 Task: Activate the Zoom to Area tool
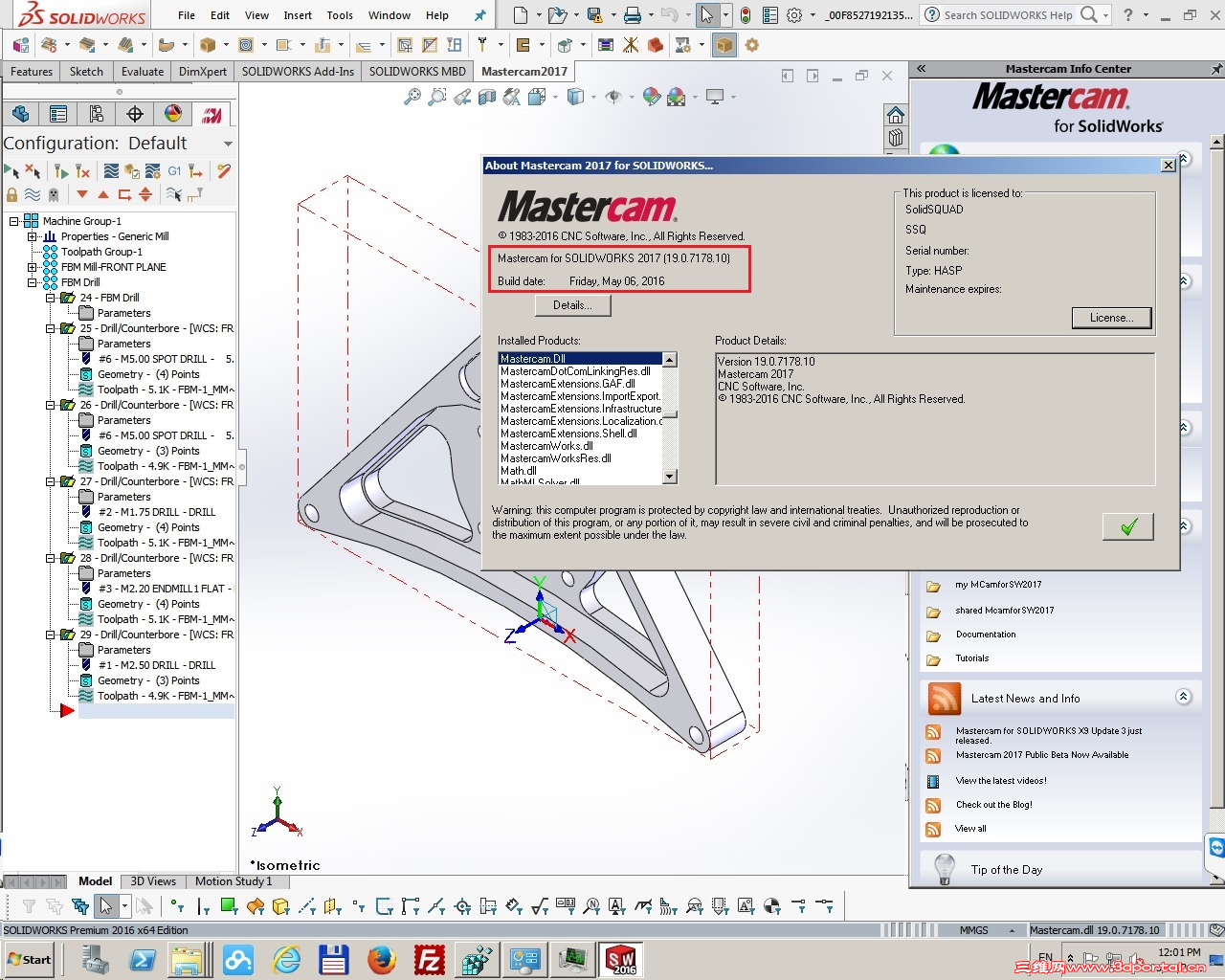(437, 97)
